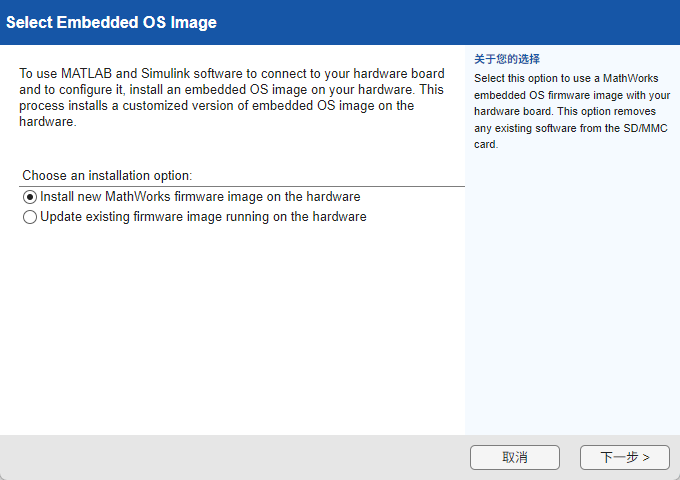Click the 'Select Embedded OS Image' title
The image size is (680, 480).
click(111, 22)
